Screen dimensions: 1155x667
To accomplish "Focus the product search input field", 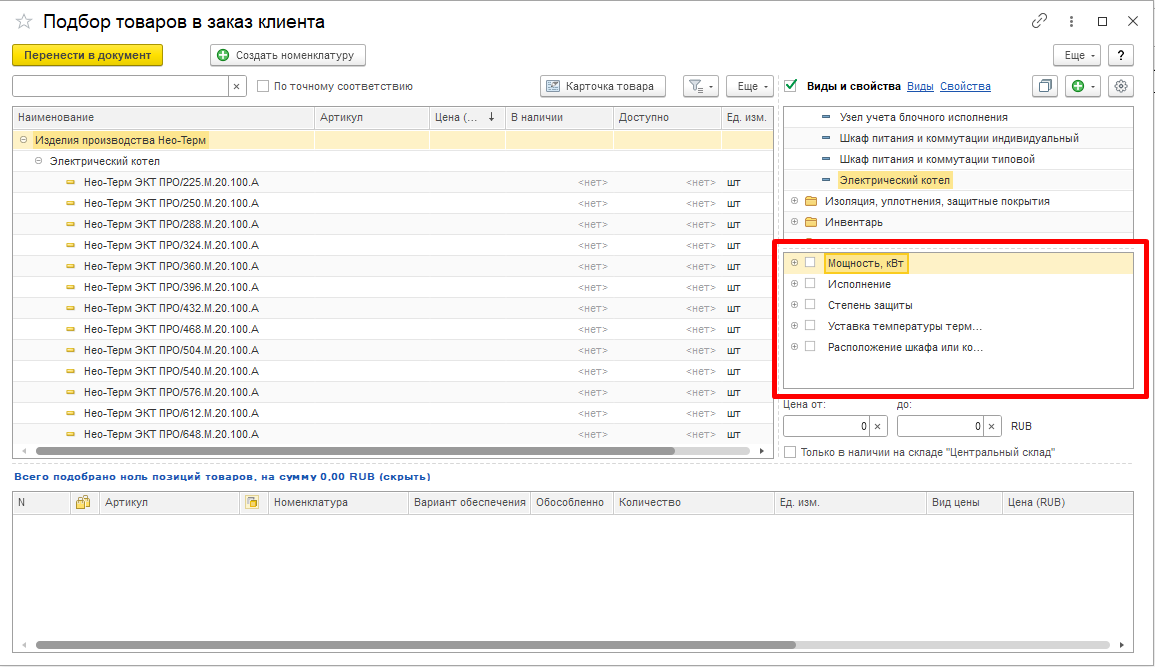I will click(x=121, y=86).
